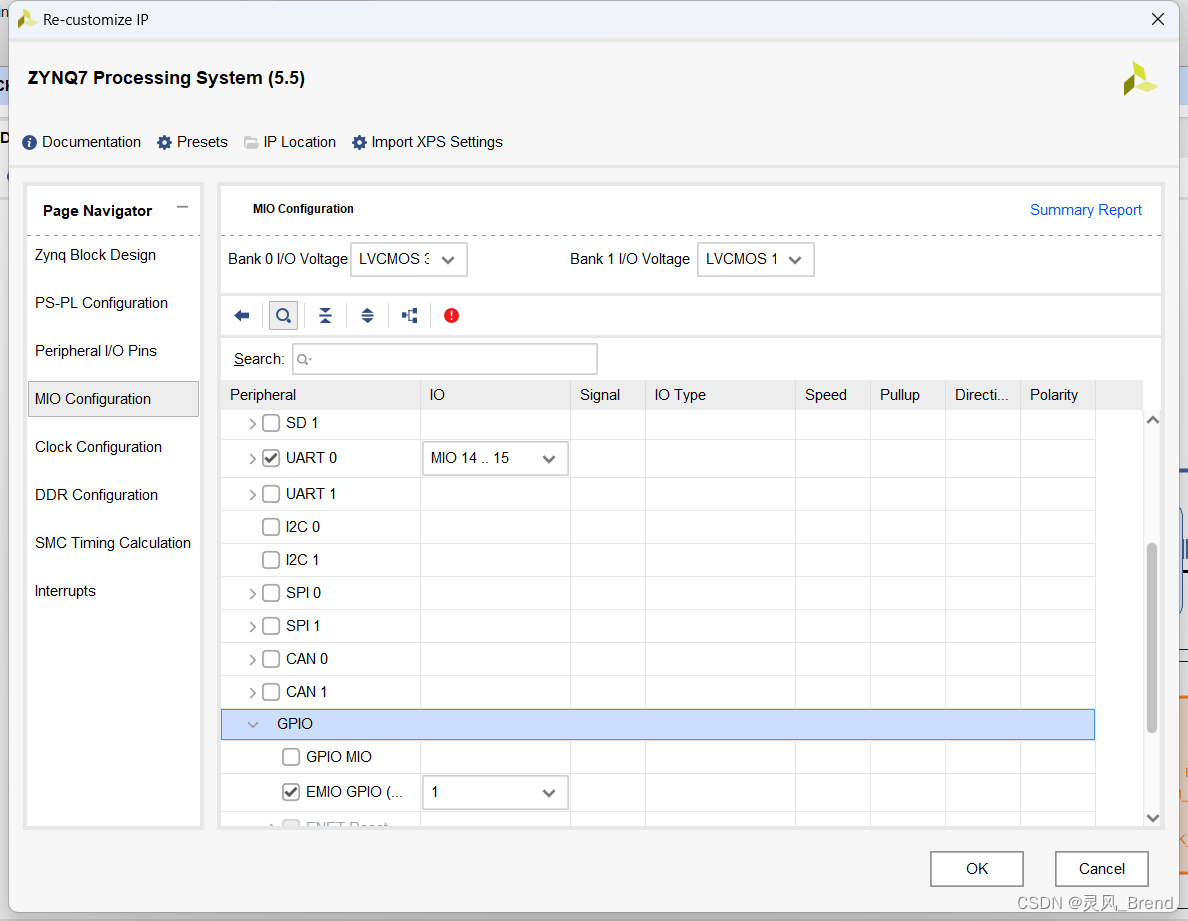1188x921 pixels.
Task: Toggle the search magnifier toolbar icon
Action: point(283,316)
